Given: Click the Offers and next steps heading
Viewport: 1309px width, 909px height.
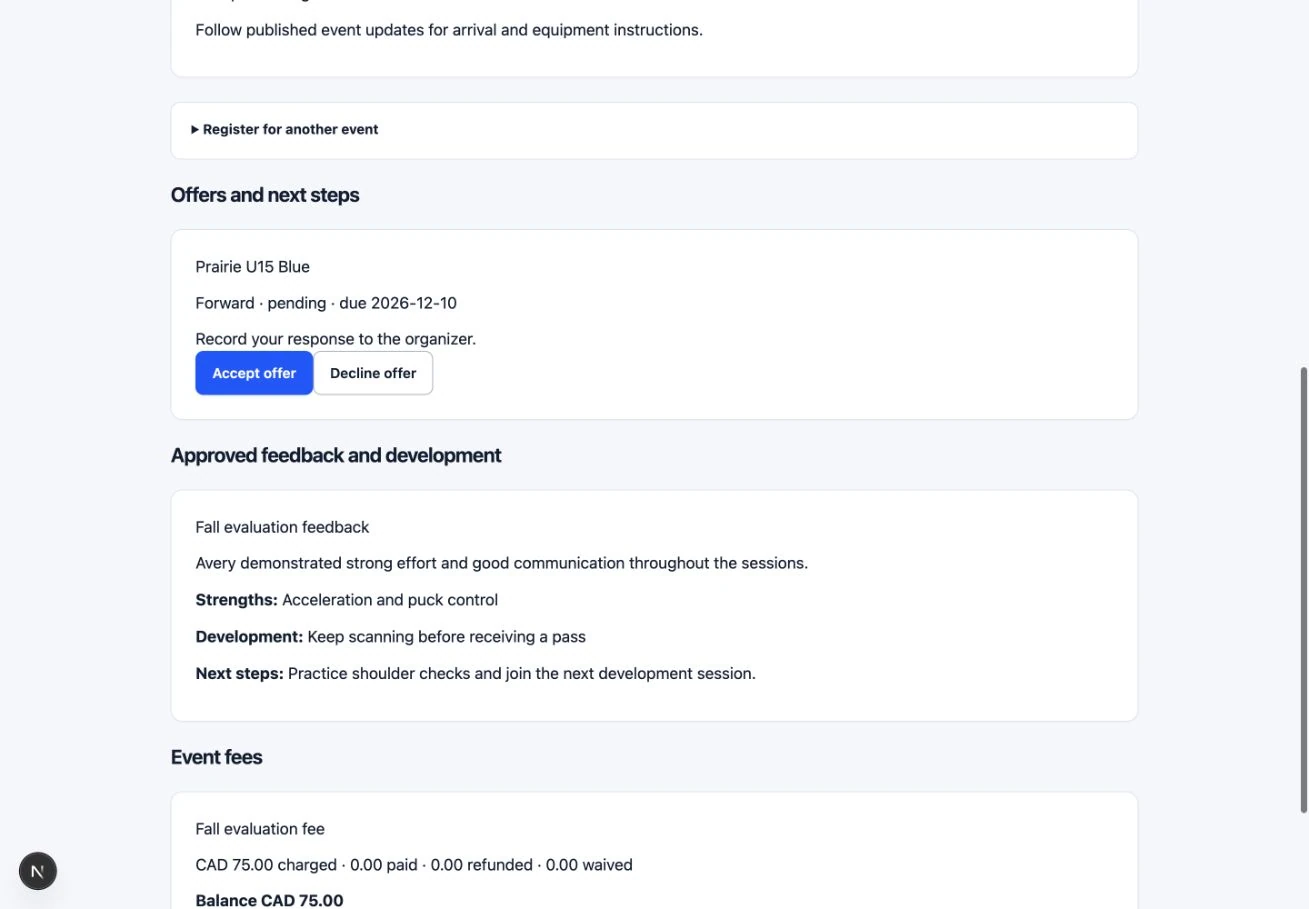Looking at the screenshot, I should (265, 195).
